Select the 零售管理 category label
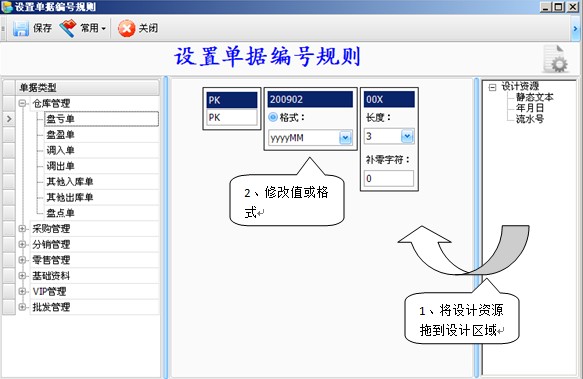This screenshot has height=379, width=583. click(x=51, y=260)
